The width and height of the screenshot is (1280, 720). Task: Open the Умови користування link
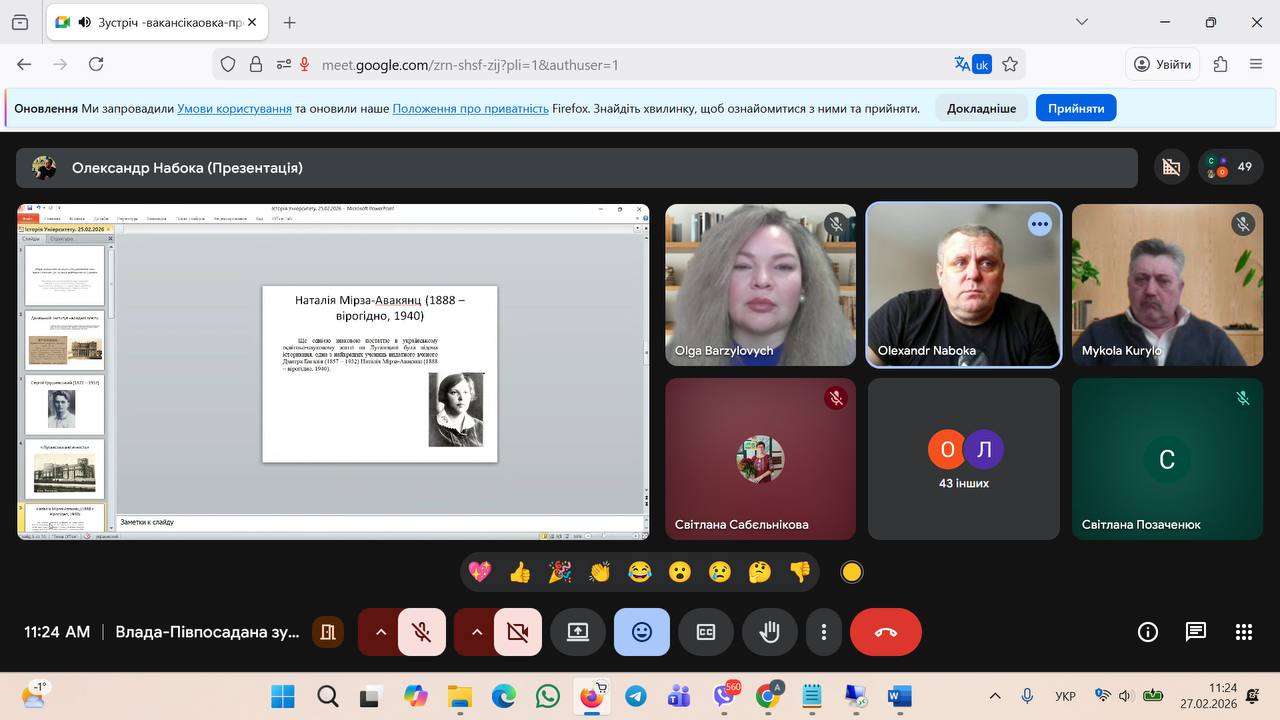click(234, 108)
